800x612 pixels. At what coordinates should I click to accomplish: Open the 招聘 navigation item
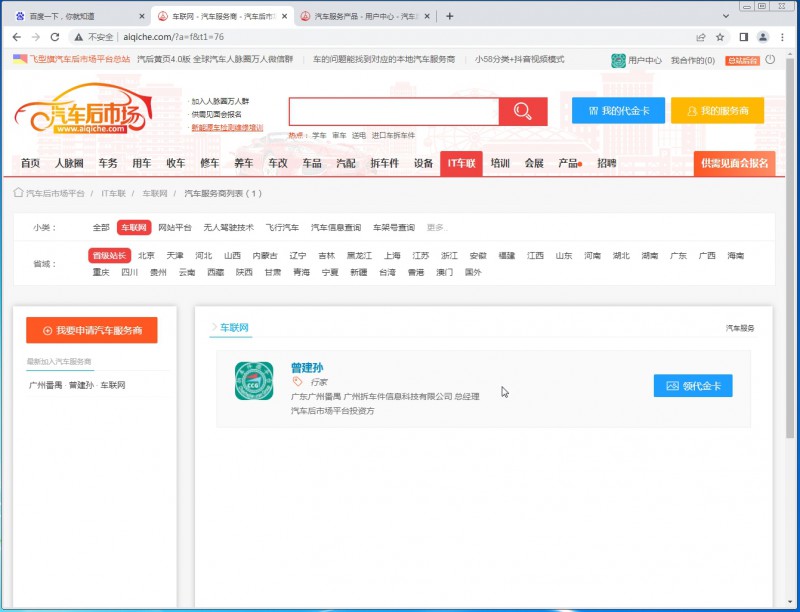pyautogui.click(x=607, y=163)
